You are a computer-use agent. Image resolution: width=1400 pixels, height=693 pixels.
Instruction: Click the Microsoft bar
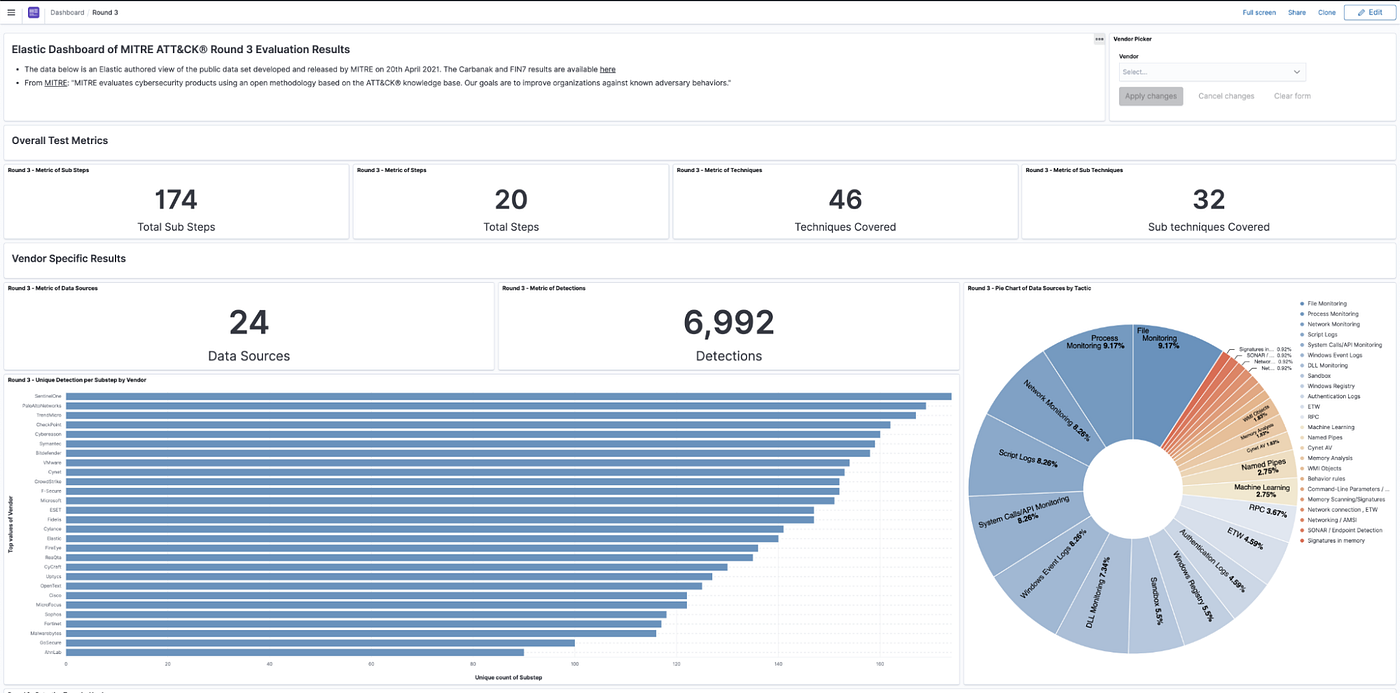click(x=450, y=500)
